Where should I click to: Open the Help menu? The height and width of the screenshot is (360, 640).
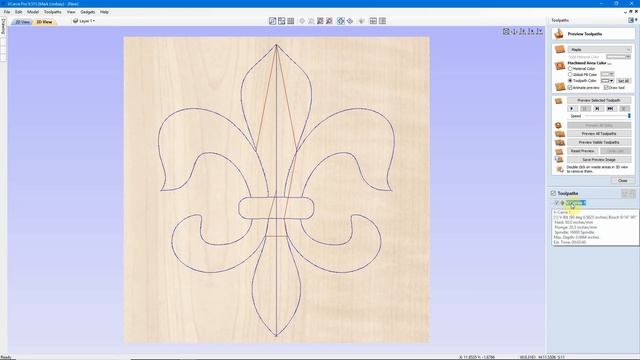tap(104, 12)
